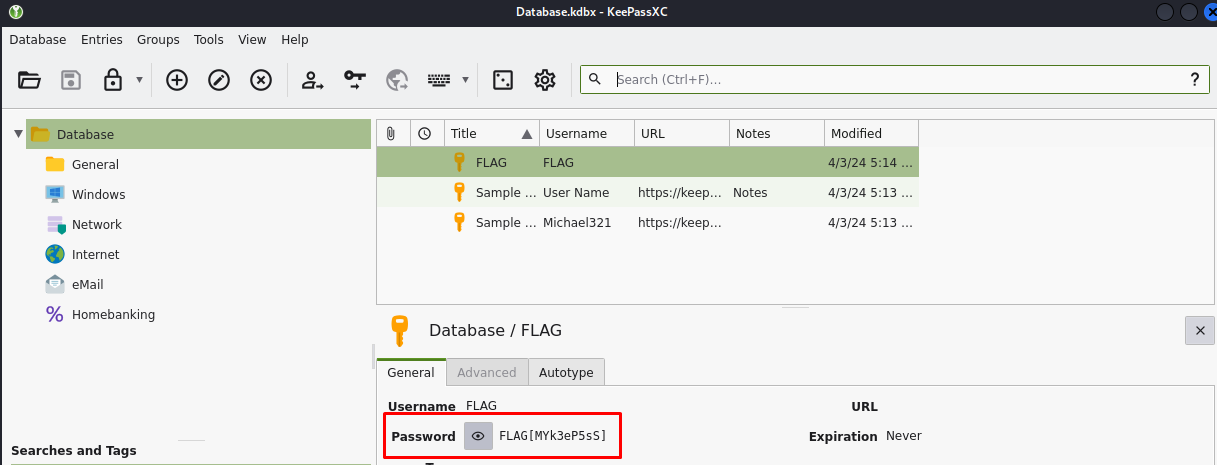Sort by Title column header
The height and width of the screenshot is (465, 1217).
tap(492, 133)
